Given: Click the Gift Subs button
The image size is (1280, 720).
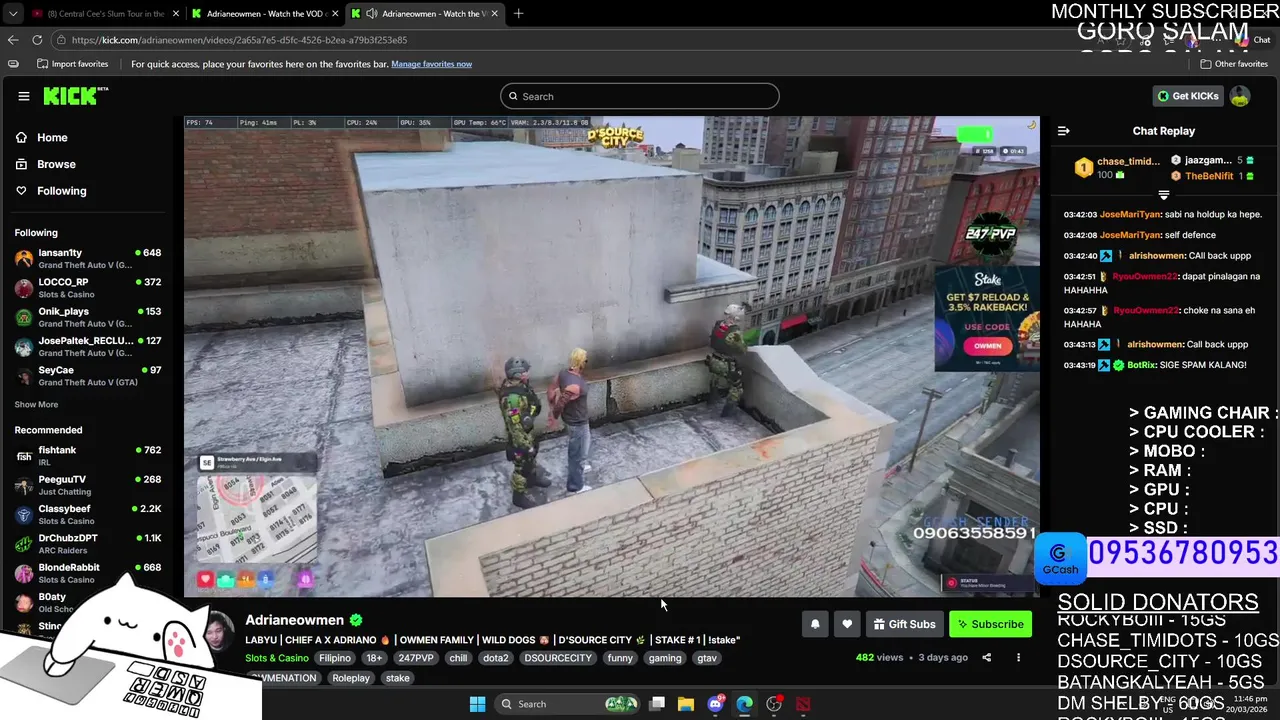Looking at the screenshot, I should 904,624.
